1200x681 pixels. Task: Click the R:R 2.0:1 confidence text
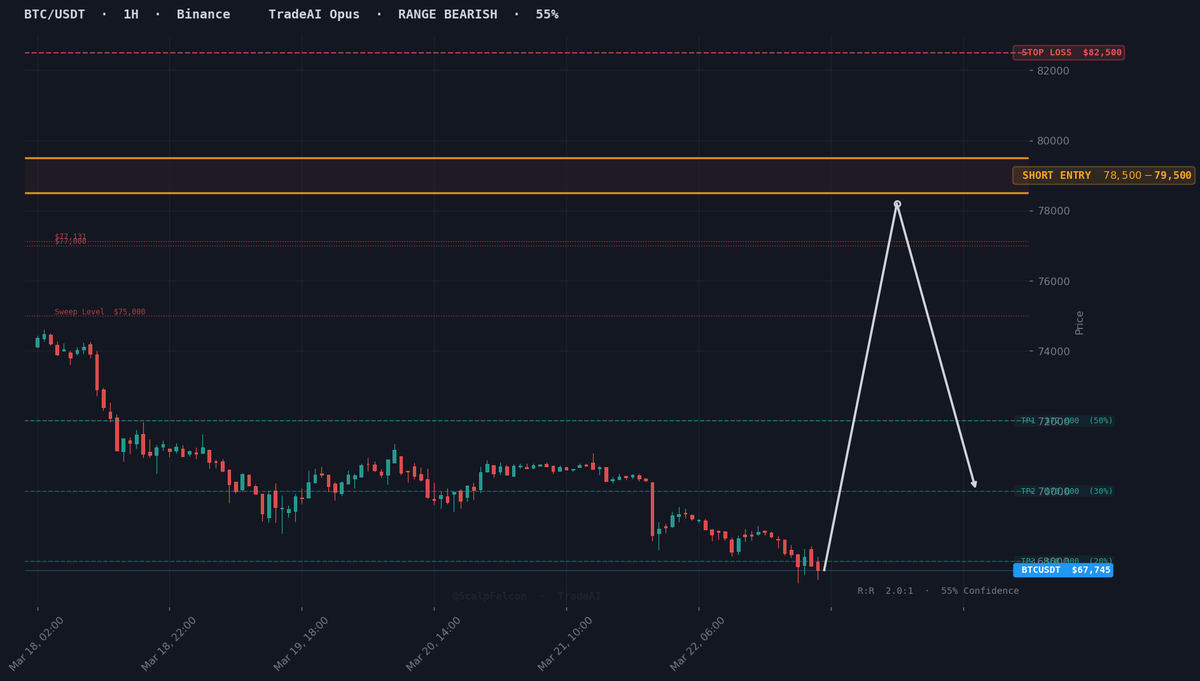click(938, 591)
